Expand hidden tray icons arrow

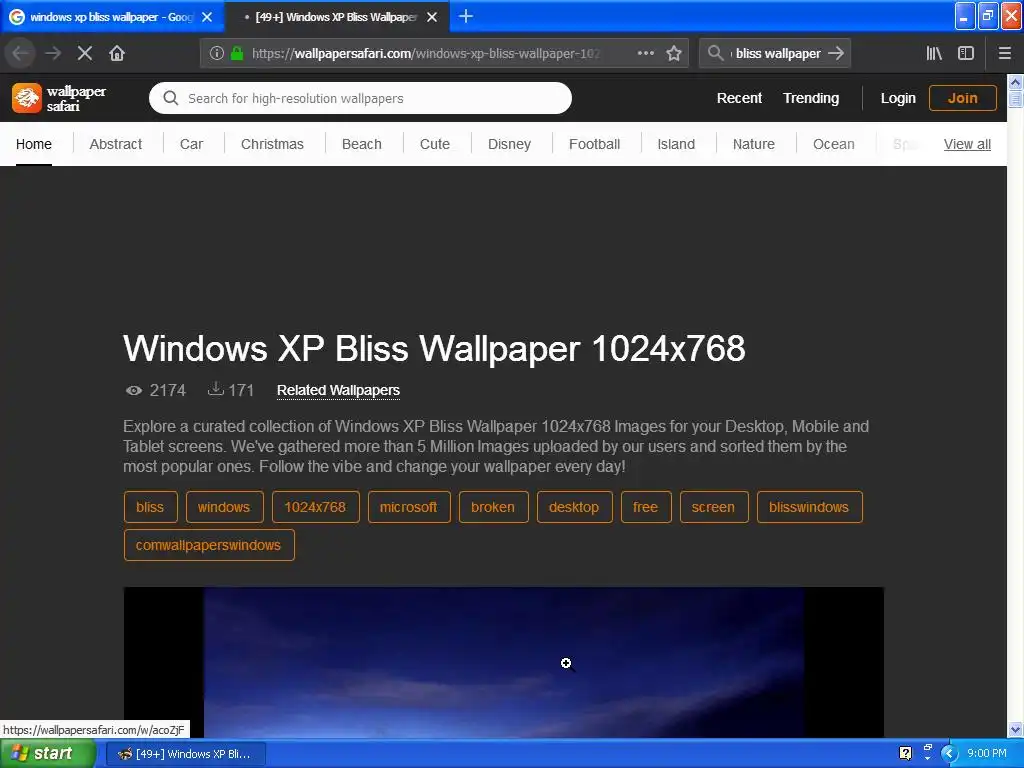click(x=949, y=753)
